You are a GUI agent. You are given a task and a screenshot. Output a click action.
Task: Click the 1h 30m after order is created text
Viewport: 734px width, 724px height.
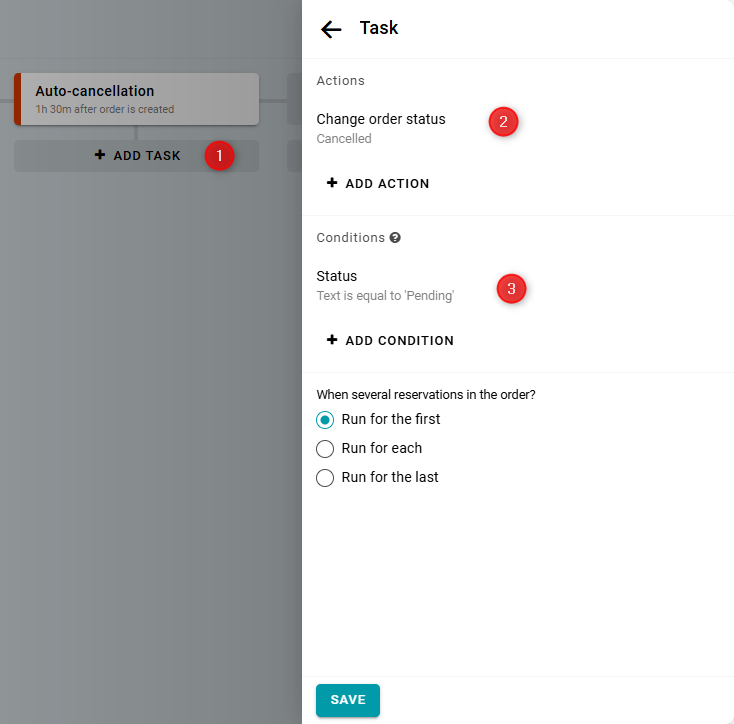click(104, 109)
